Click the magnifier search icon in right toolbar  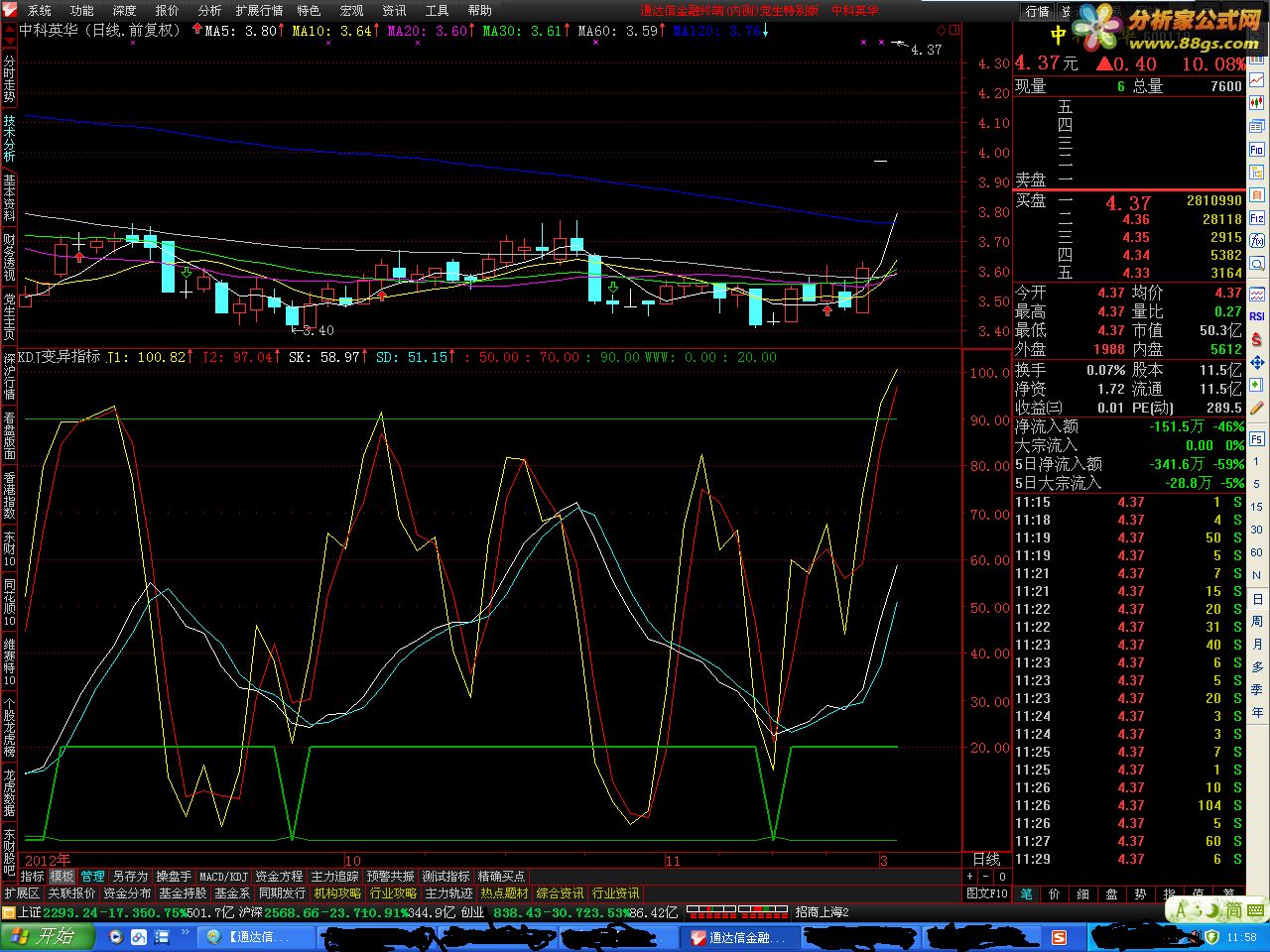pyautogui.click(x=1257, y=264)
